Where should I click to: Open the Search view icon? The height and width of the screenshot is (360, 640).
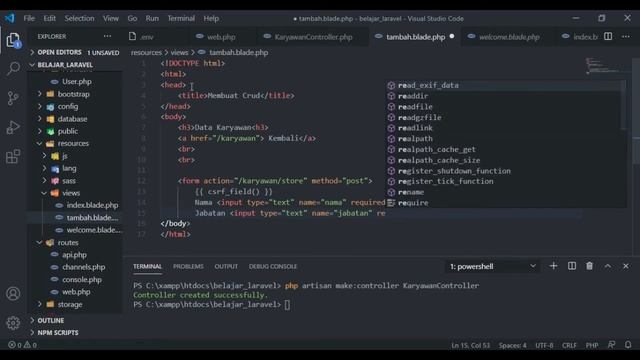13,68
